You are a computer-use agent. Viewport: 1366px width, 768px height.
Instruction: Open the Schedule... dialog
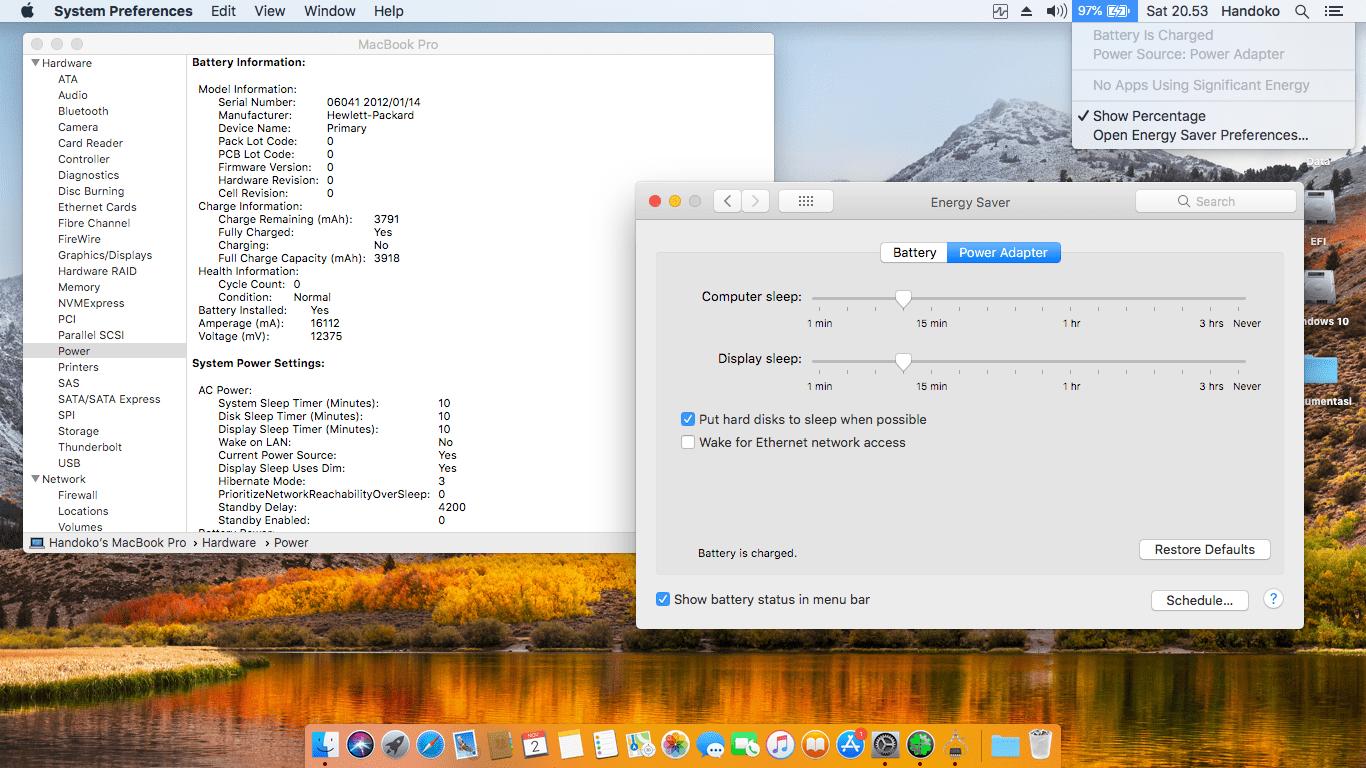[1199, 600]
